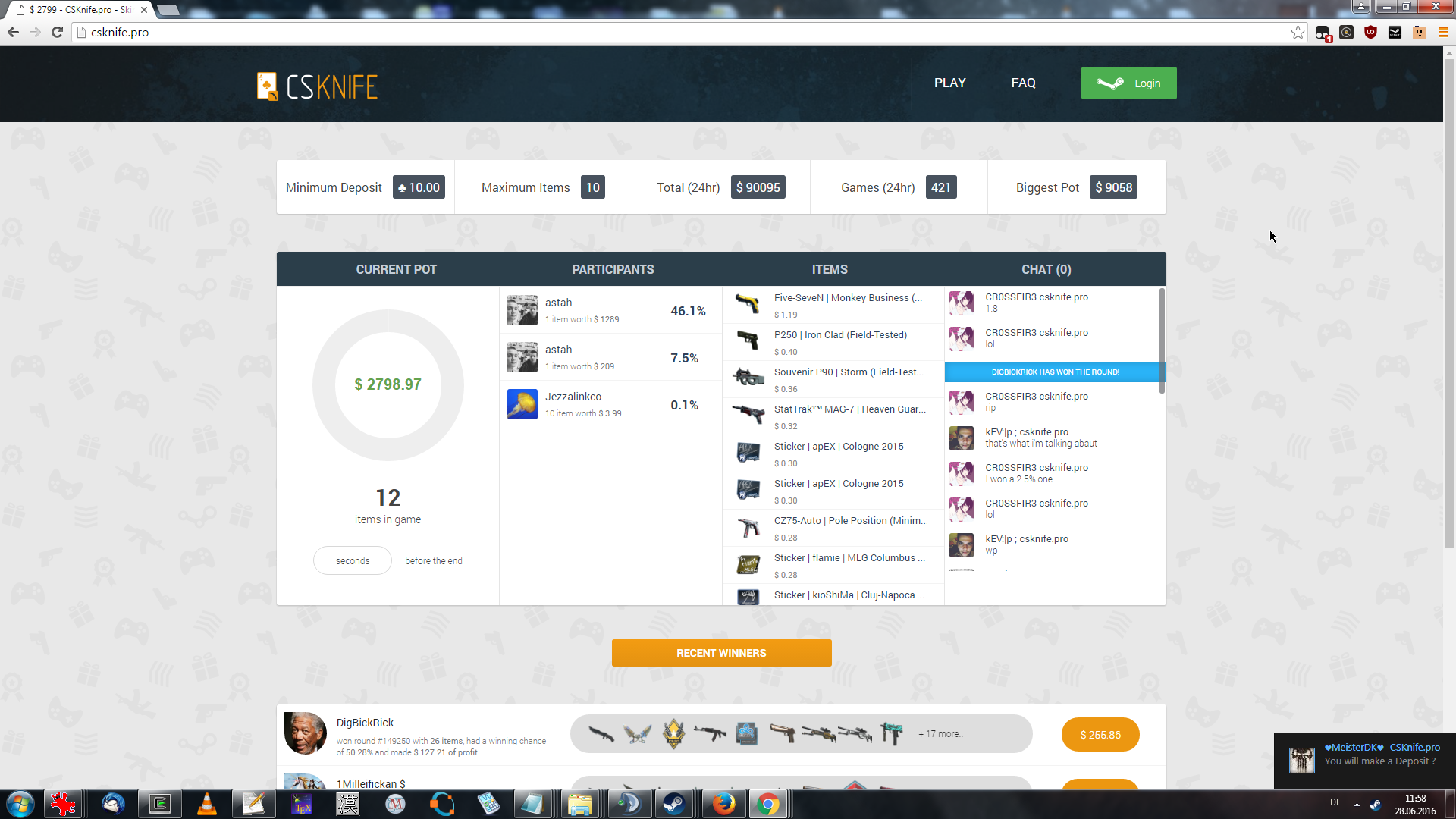Click the uBlock extension icon
1456x819 pixels.
click(x=1370, y=33)
